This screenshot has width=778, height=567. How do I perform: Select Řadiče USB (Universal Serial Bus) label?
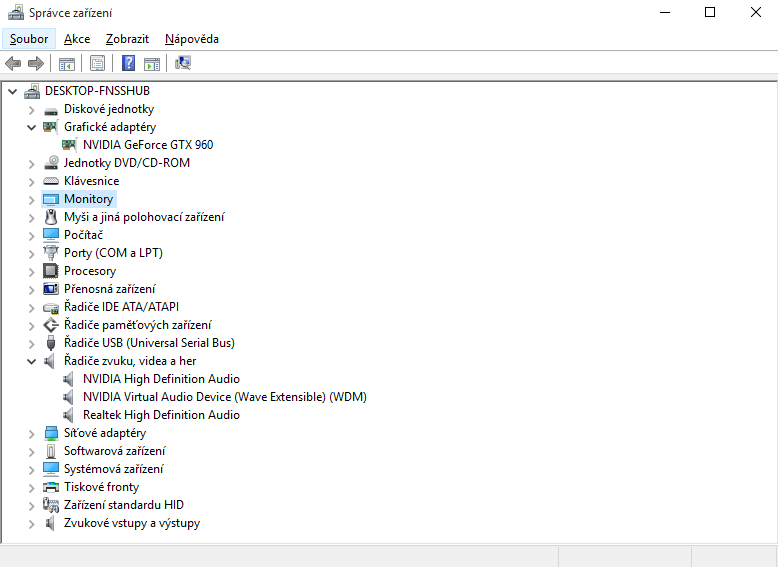tap(149, 343)
